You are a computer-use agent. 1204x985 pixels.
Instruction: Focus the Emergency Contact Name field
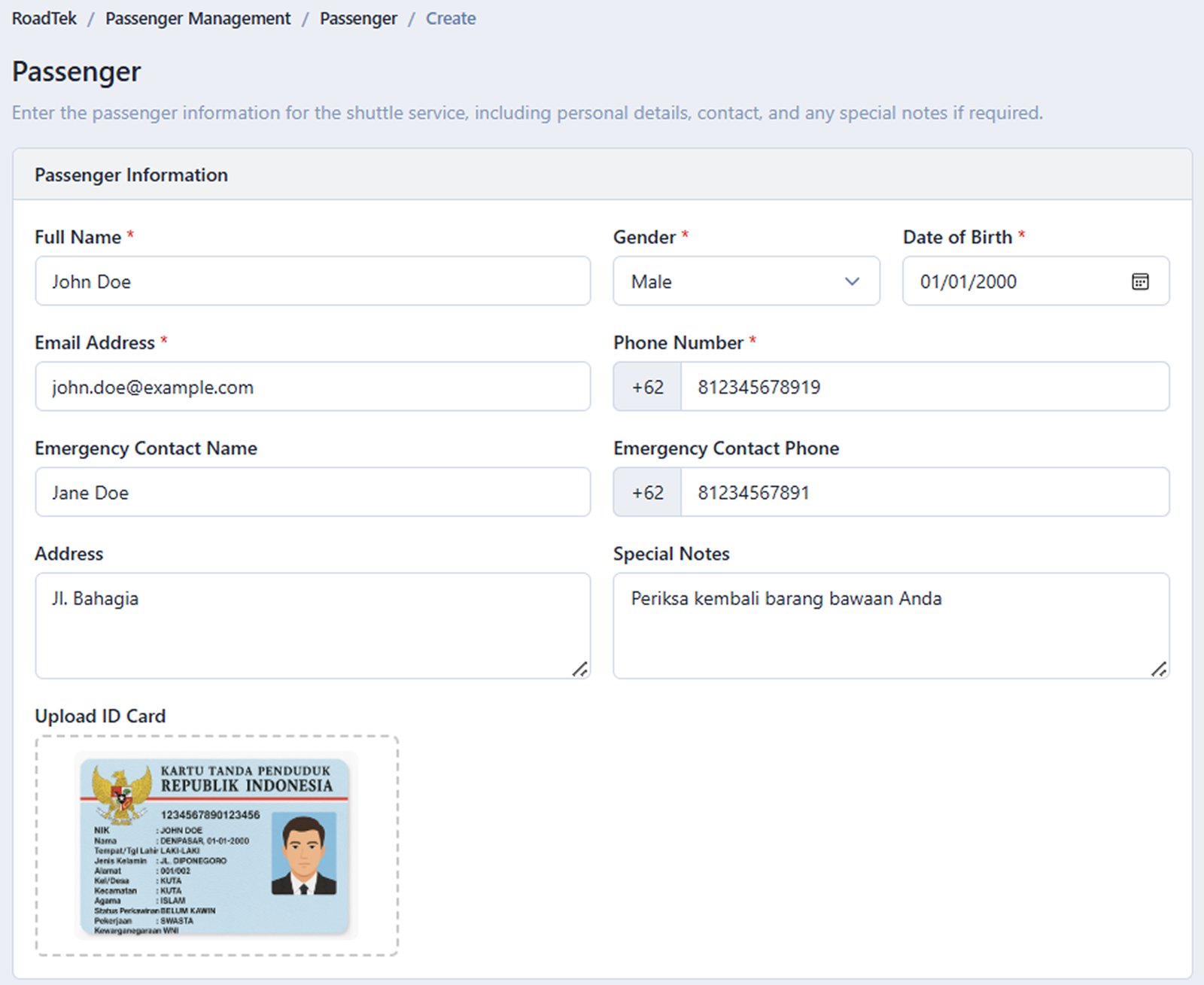pyautogui.click(x=312, y=492)
